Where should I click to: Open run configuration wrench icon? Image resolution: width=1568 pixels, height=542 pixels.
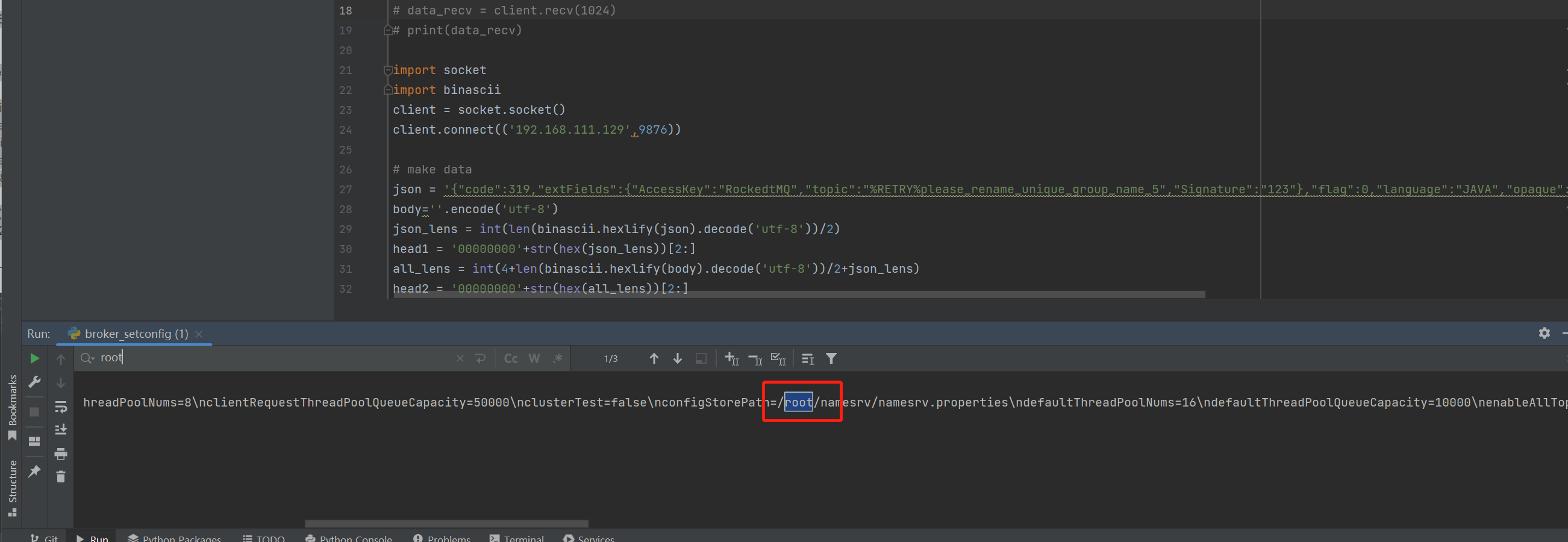tap(35, 382)
